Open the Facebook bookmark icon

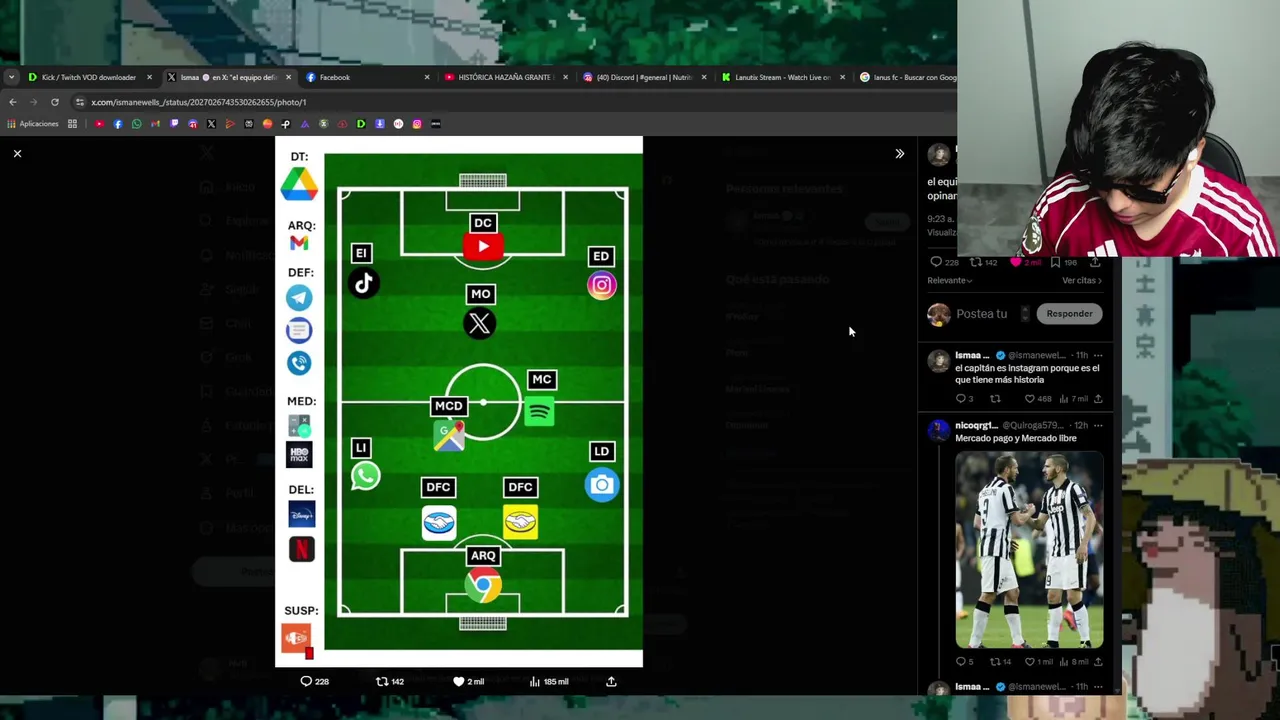point(118,124)
